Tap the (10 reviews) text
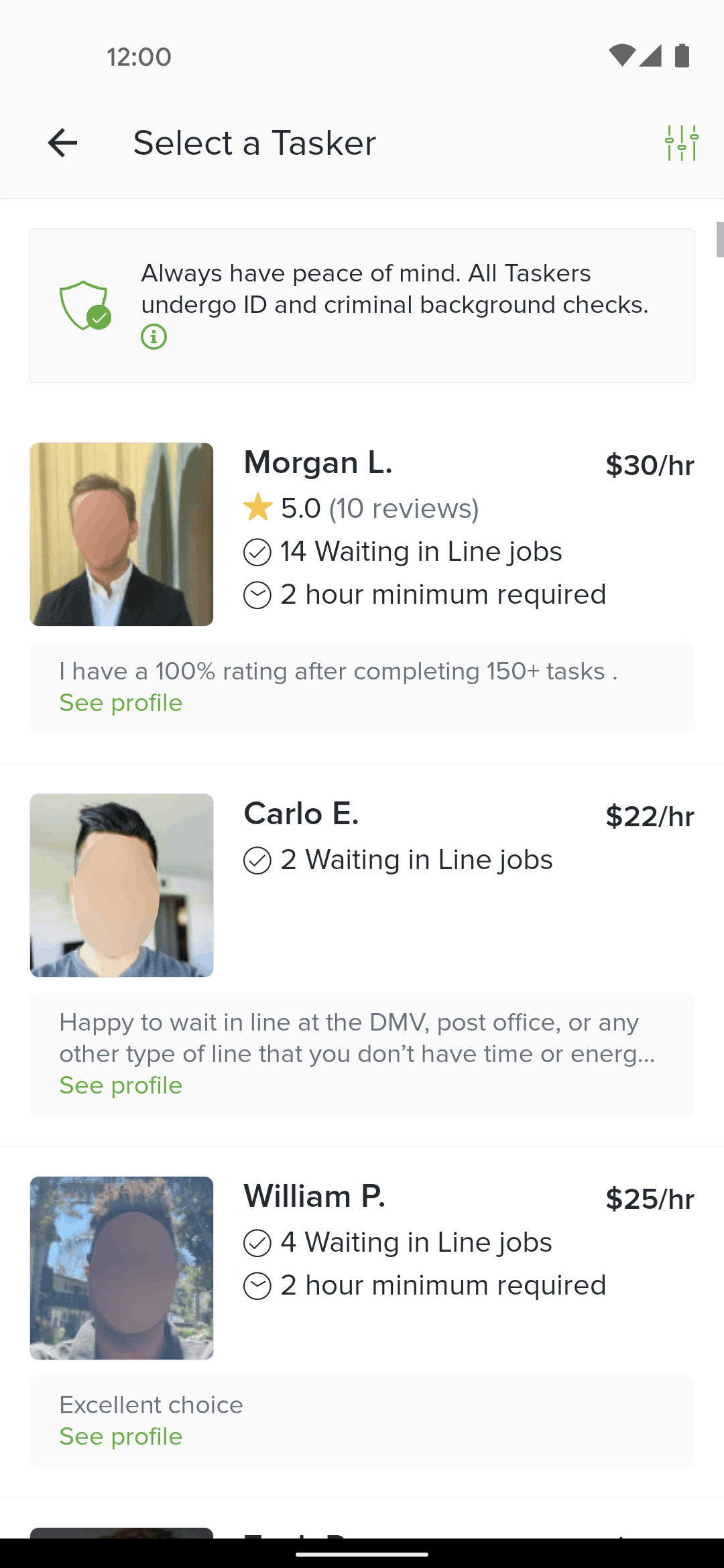724x1568 pixels. tap(404, 509)
